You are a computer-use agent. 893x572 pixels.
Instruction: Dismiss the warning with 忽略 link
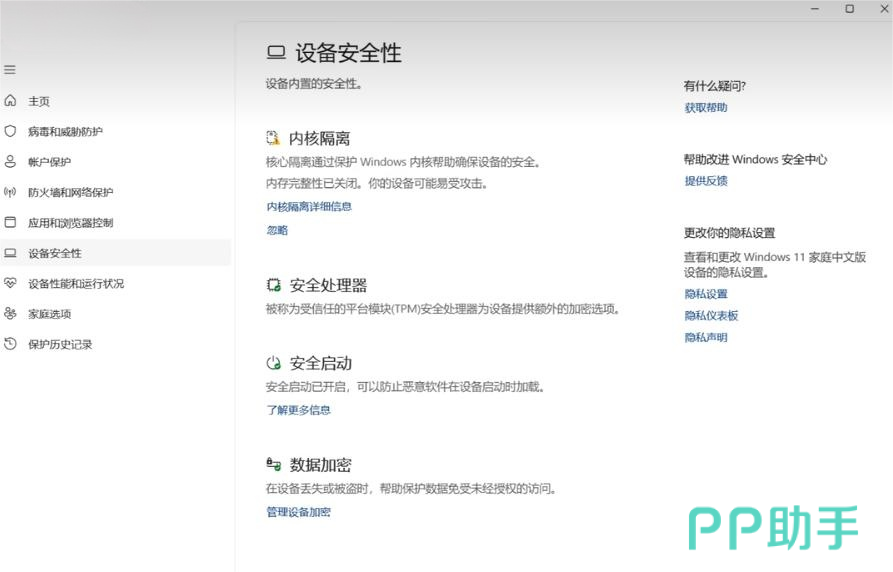277,230
